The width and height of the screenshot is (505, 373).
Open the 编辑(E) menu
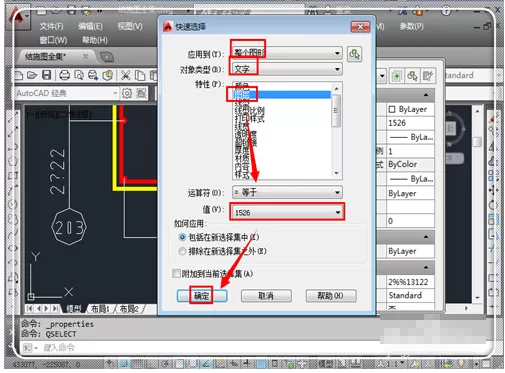[x=90, y=26]
